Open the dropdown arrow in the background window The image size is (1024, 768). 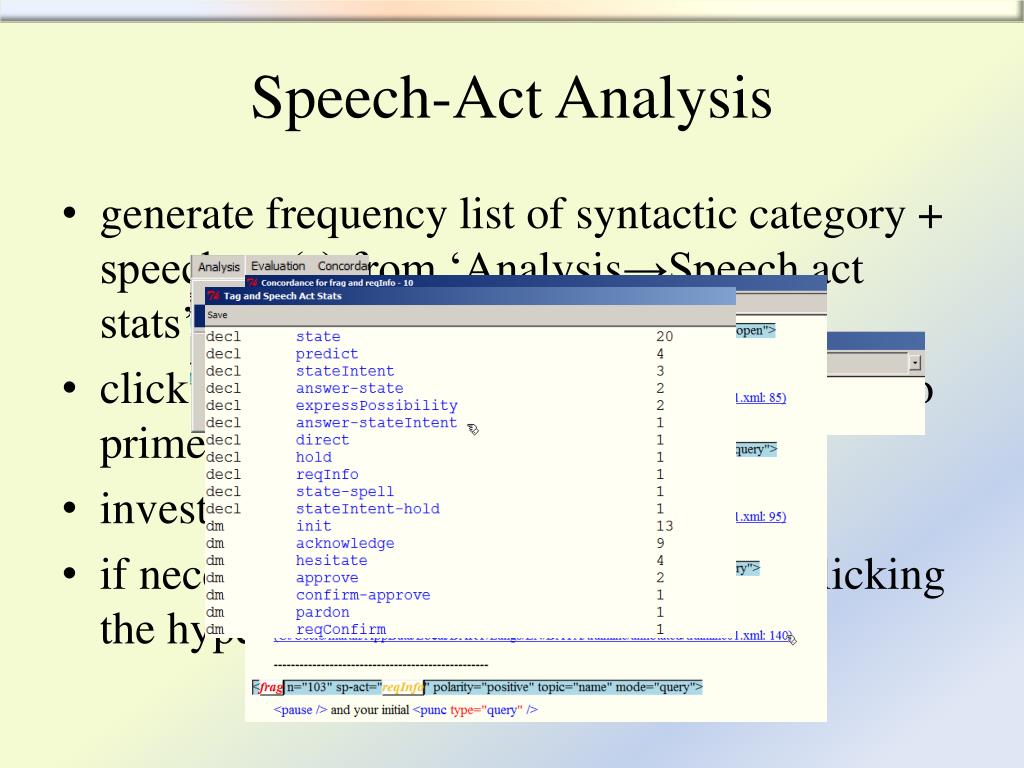(x=915, y=362)
